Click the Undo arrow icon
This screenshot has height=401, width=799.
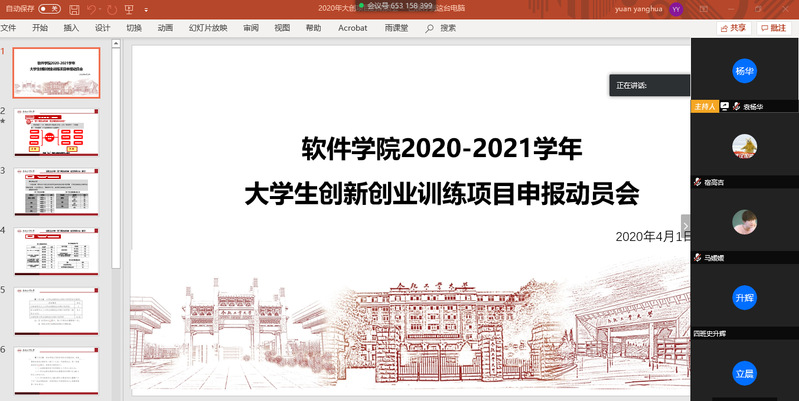[92, 9]
